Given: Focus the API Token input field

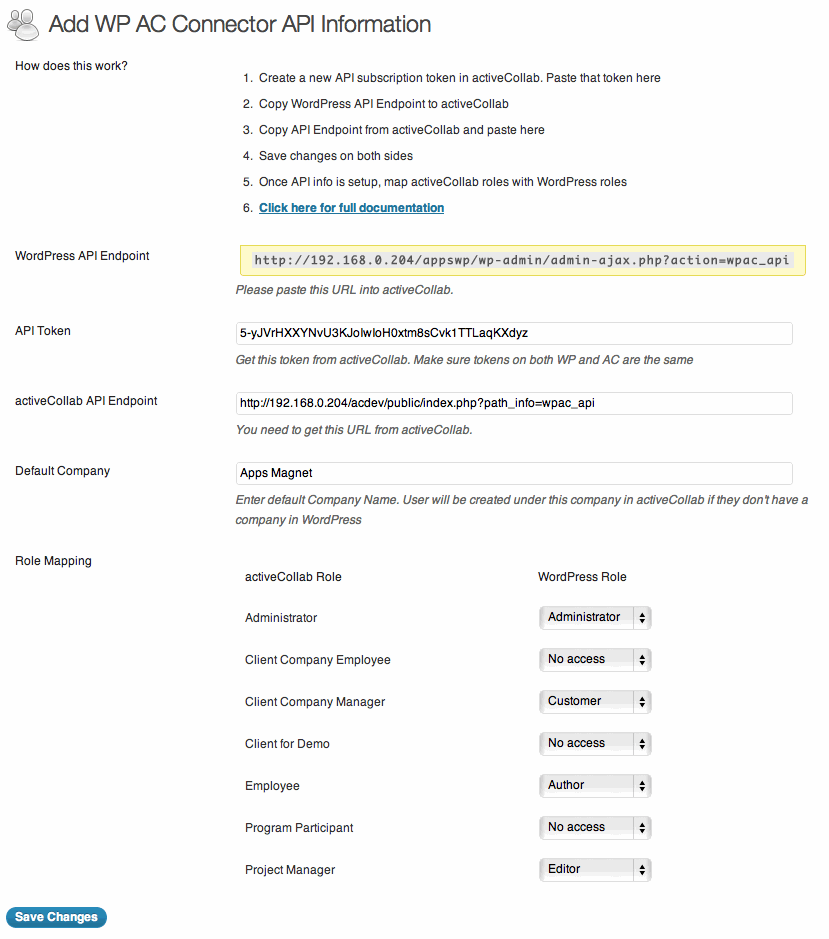Looking at the screenshot, I should point(514,334).
